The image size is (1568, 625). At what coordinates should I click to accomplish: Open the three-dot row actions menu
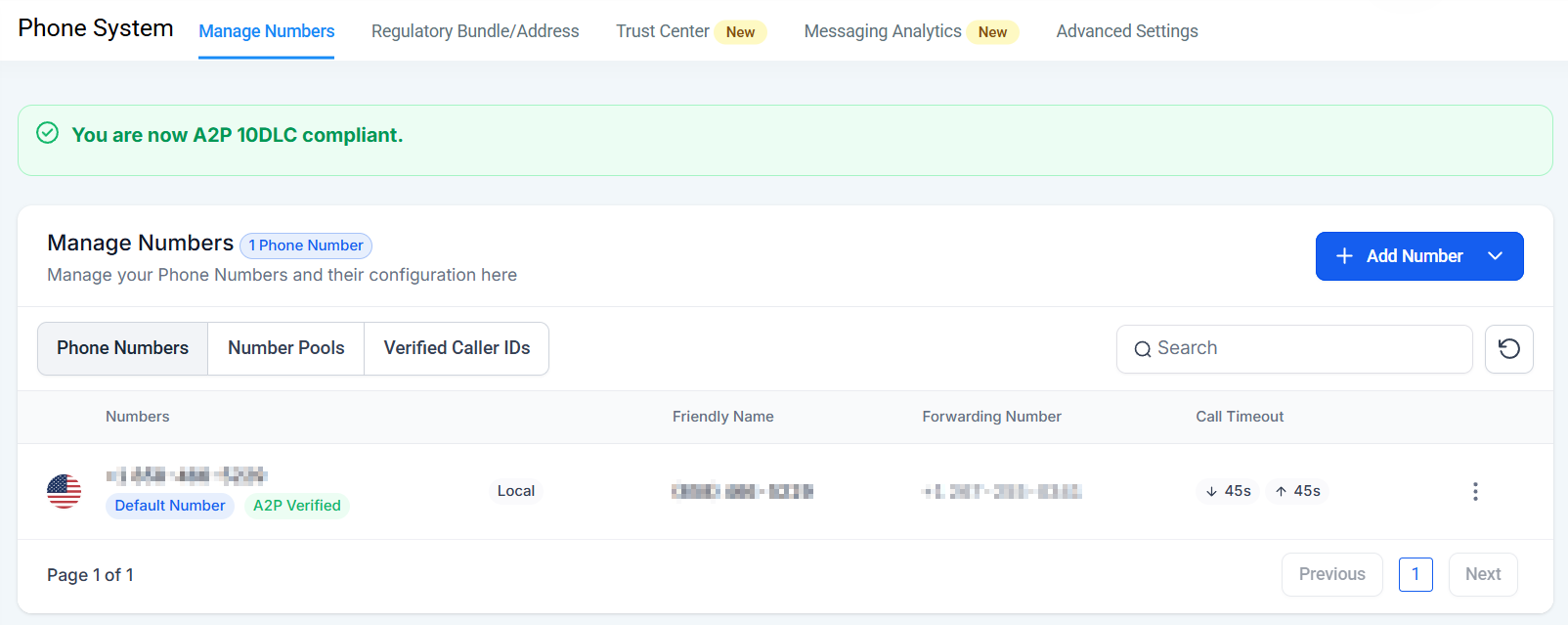pos(1475,491)
